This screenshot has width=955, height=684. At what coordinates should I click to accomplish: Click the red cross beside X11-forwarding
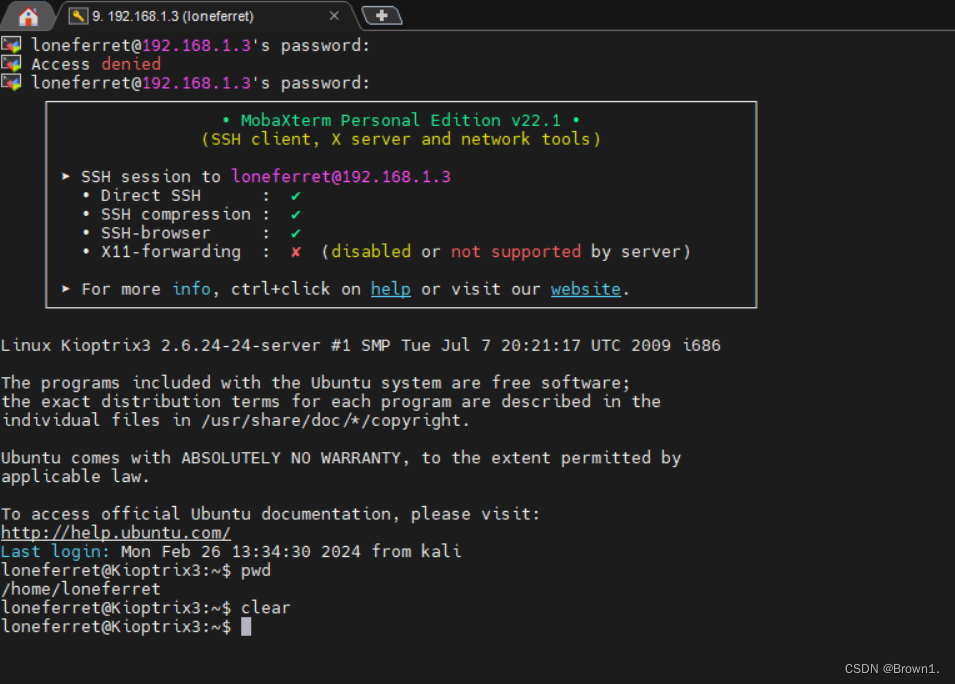tap(294, 251)
